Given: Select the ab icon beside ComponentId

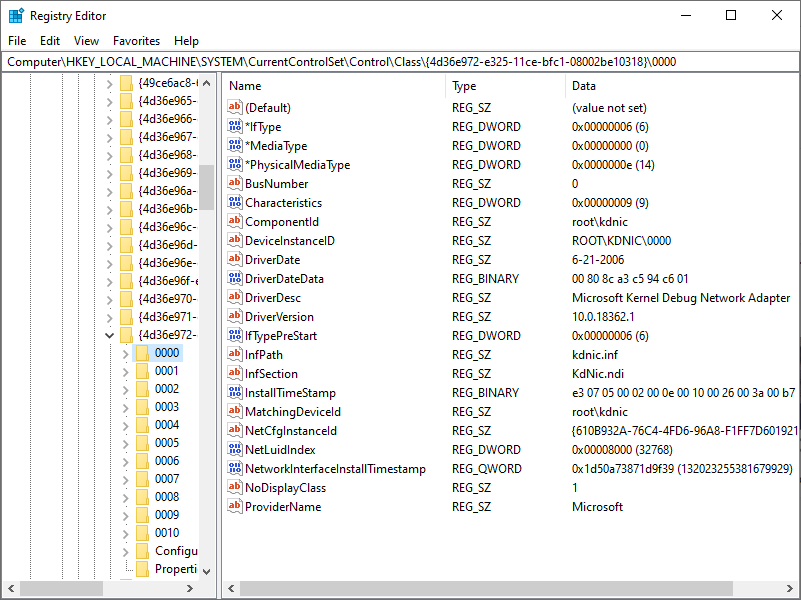Looking at the screenshot, I should (x=234, y=221).
